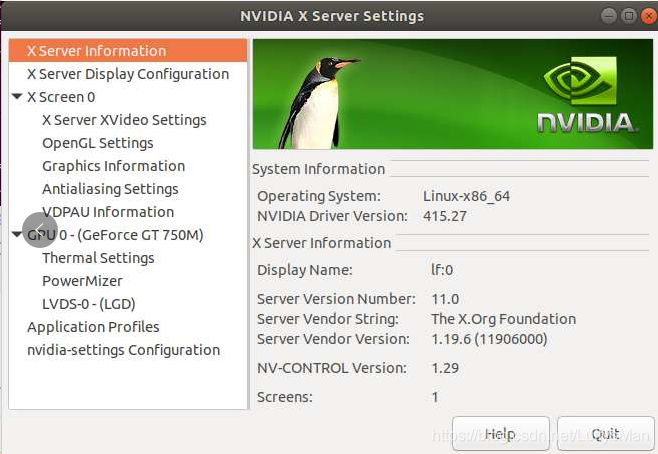Click the 1.19.6 (11906000) vendor version
This screenshot has width=658, height=454.
[x=489, y=339]
